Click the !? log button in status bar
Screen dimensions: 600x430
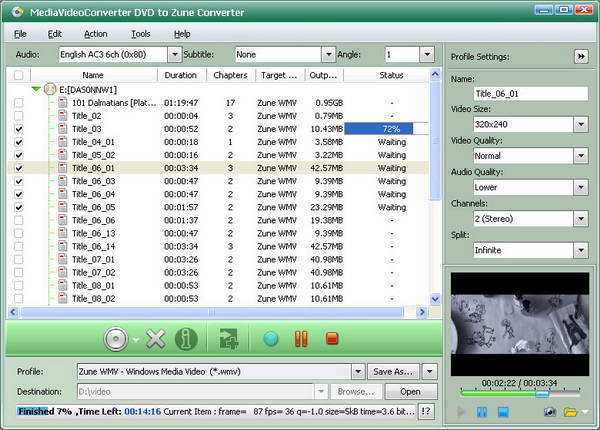click(x=426, y=412)
